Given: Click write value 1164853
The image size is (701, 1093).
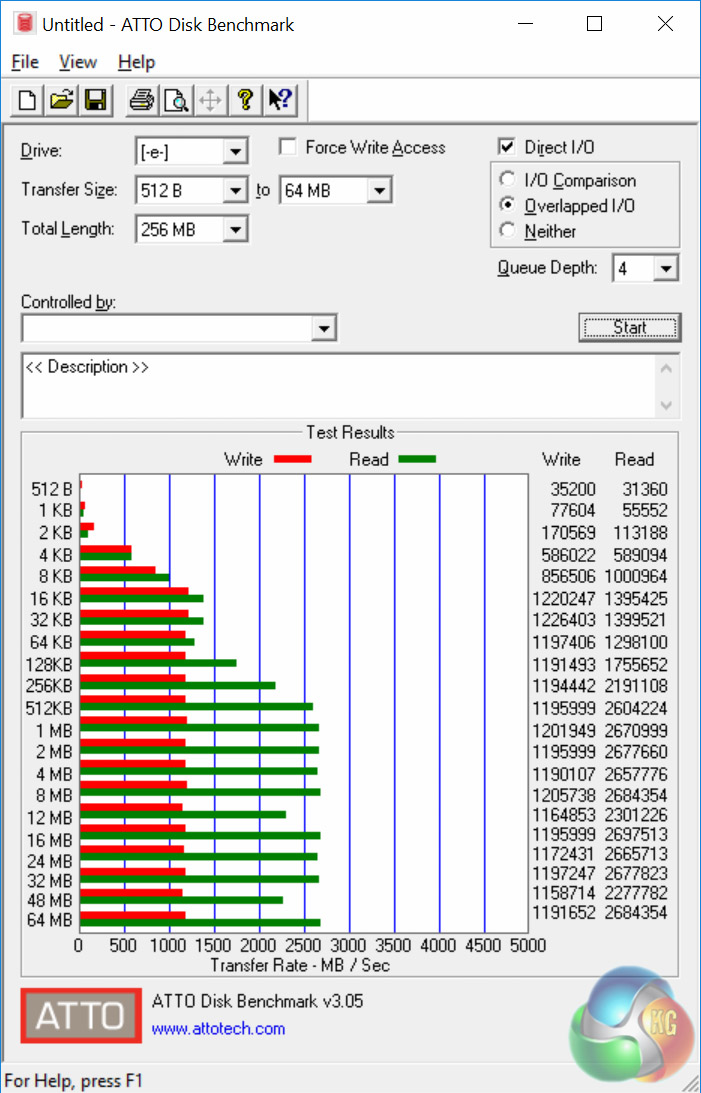Looking at the screenshot, I should (x=564, y=815).
